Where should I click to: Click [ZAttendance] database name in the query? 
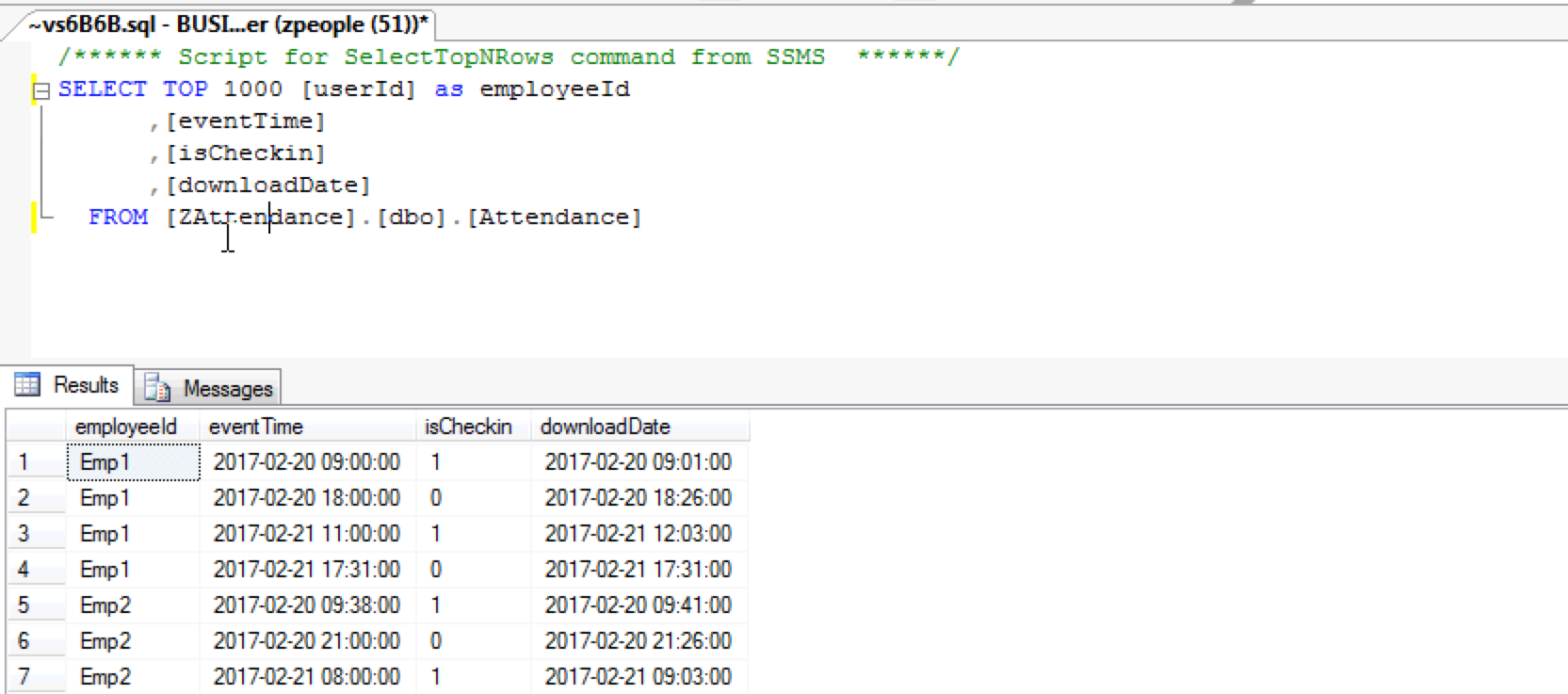click(x=261, y=218)
